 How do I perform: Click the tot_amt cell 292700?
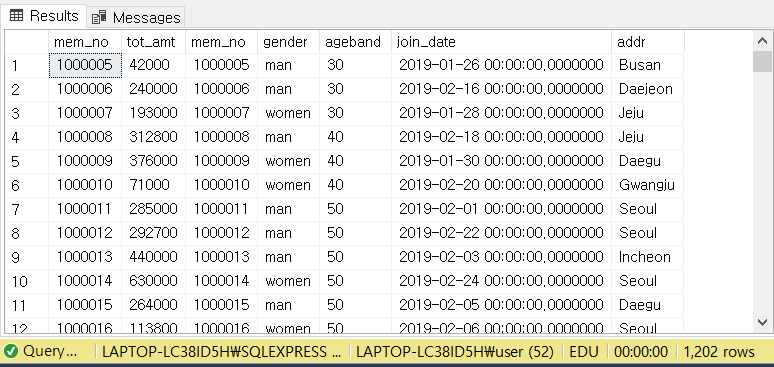pos(154,233)
